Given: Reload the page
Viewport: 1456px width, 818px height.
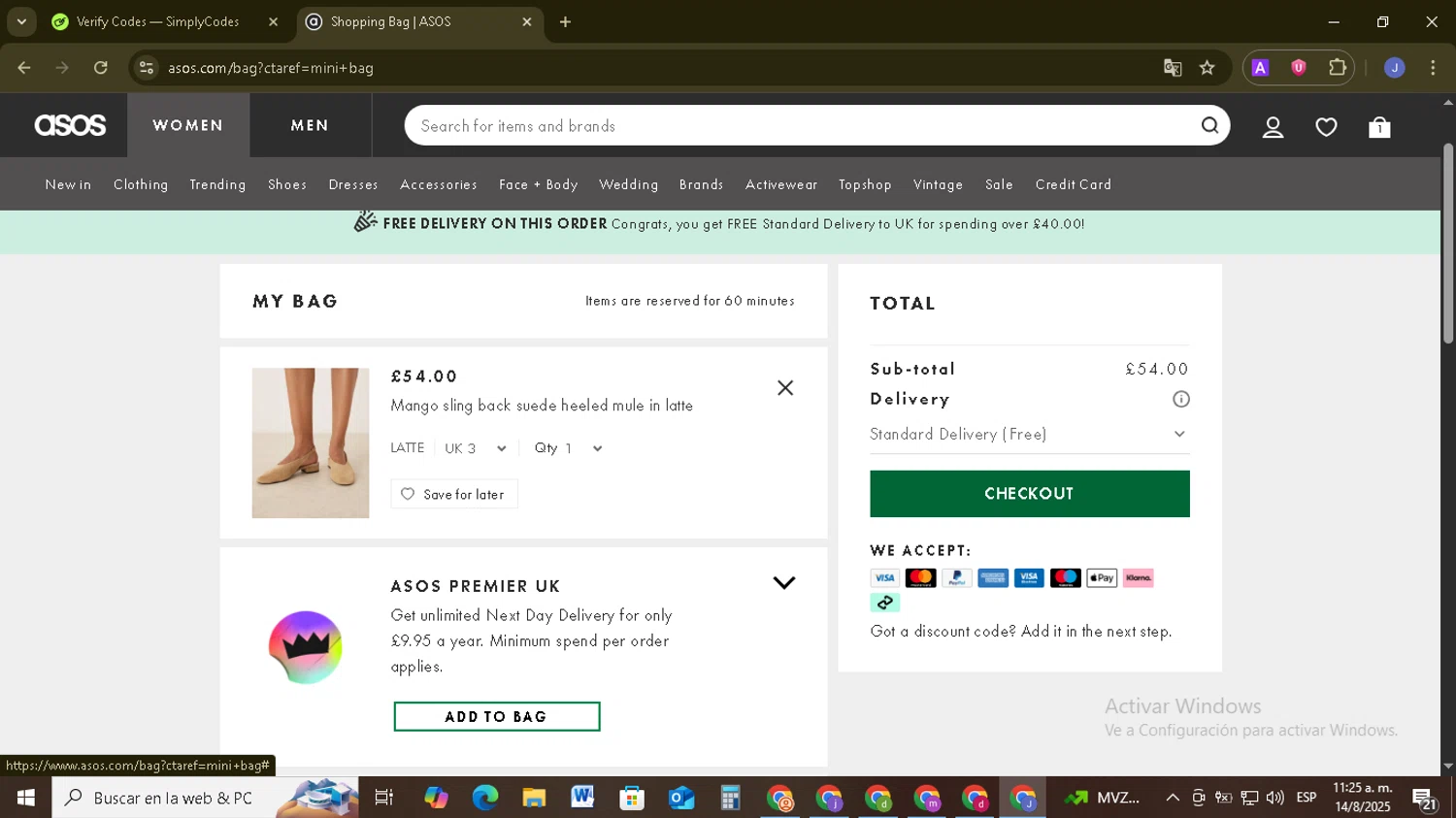Looking at the screenshot, I should (101, 68).
